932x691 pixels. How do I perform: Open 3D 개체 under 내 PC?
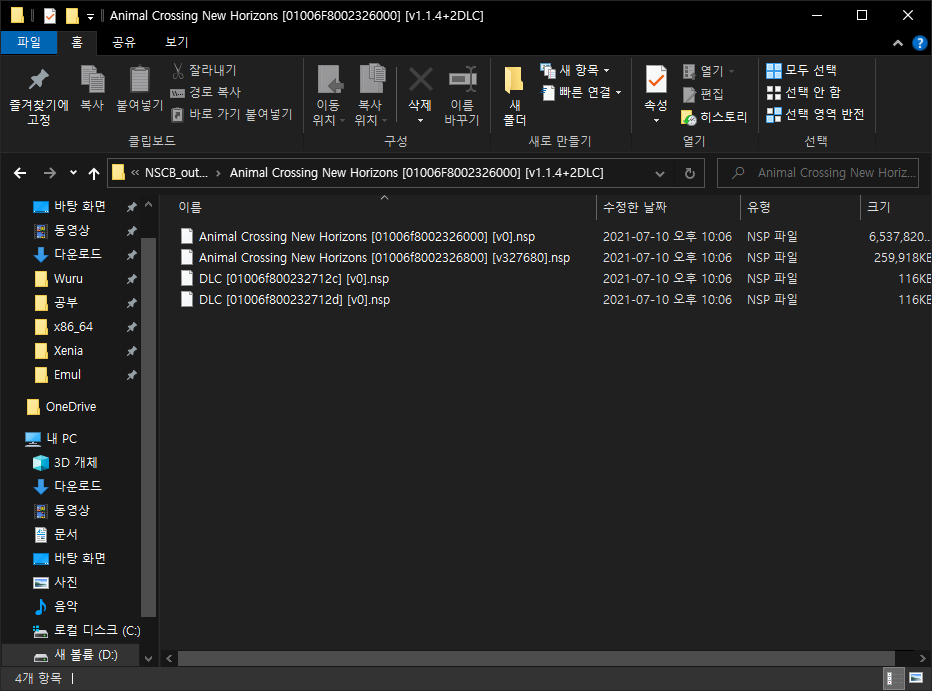pos(75,462)
